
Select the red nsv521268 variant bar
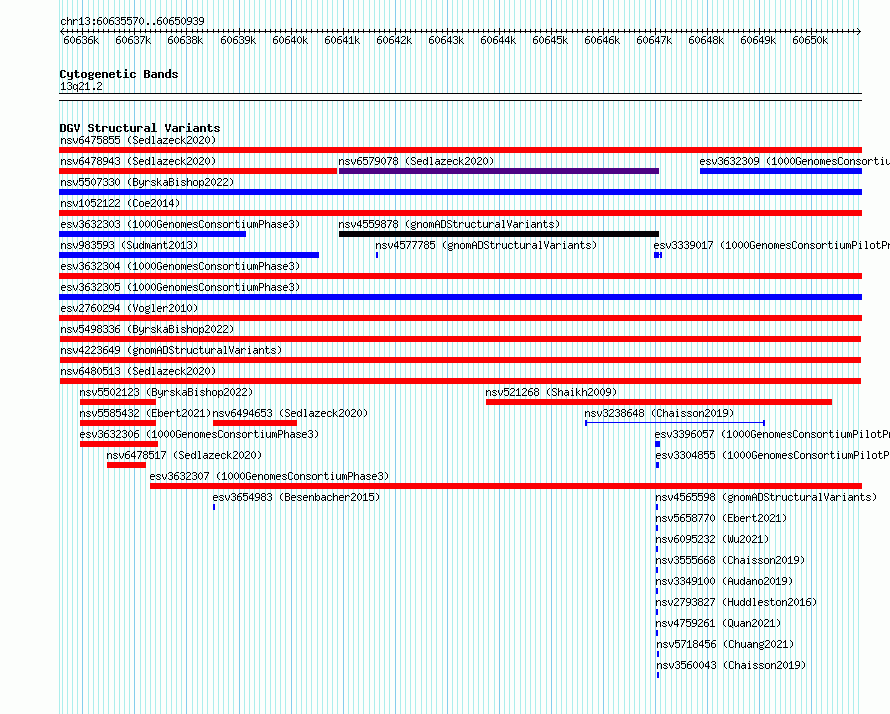(659, 402)
